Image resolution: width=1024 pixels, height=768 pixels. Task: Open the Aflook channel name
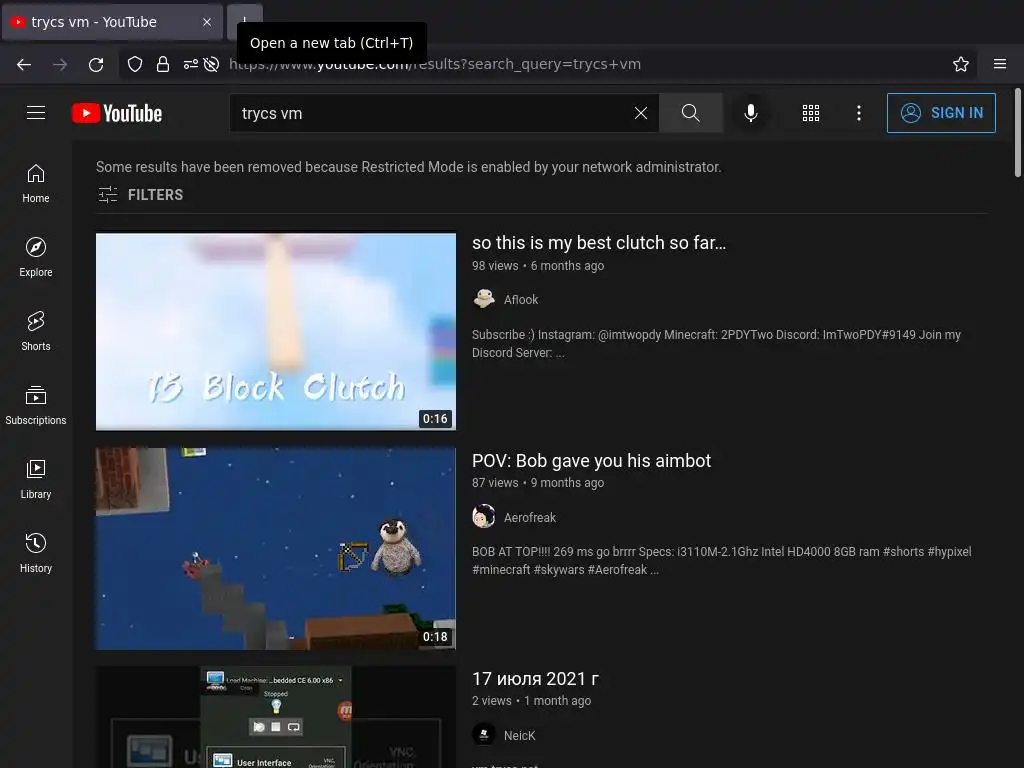click(521, 300)
